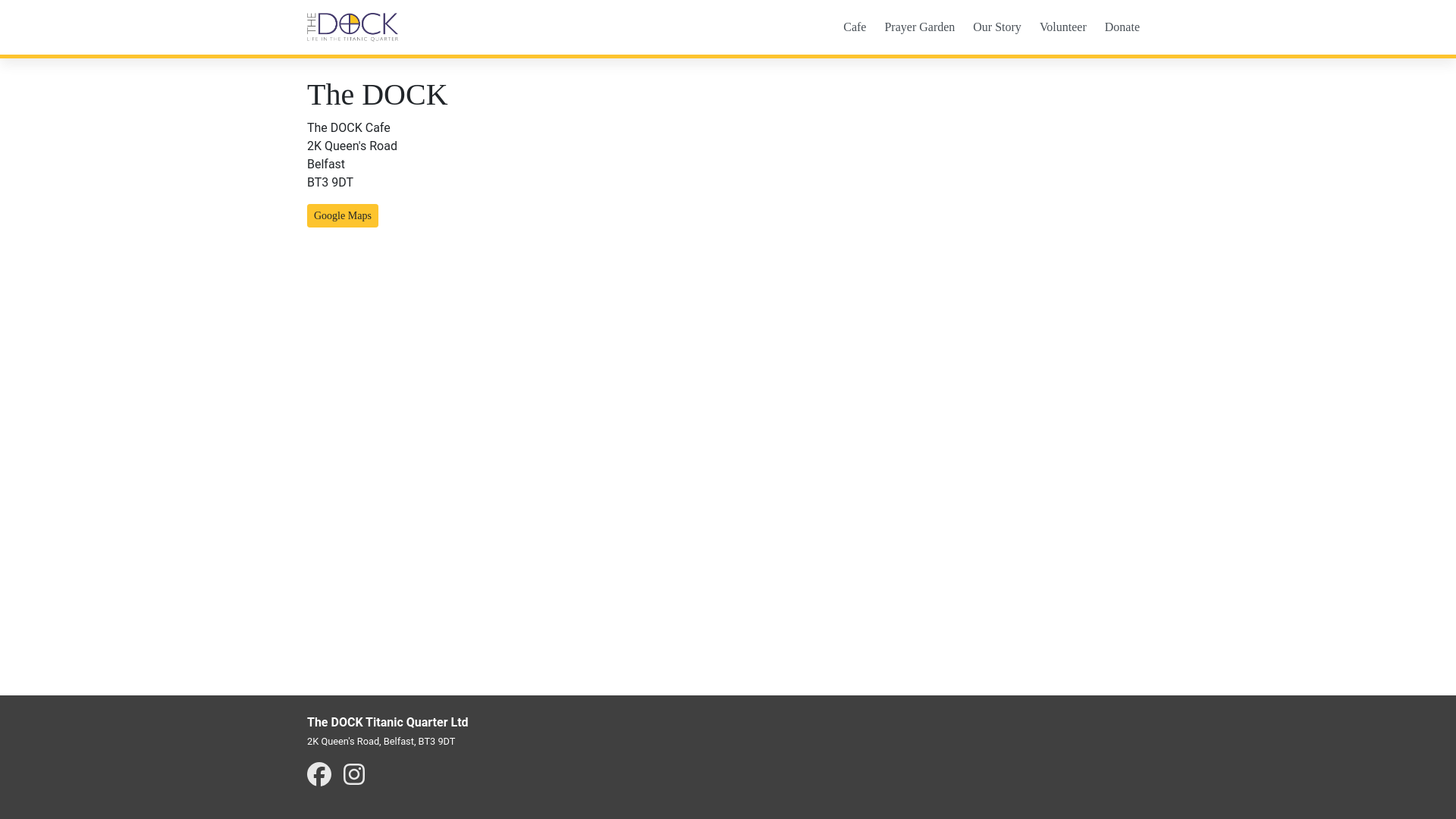
Task: Click The DOCK logo in header
Action: click(x=353, y=27)
